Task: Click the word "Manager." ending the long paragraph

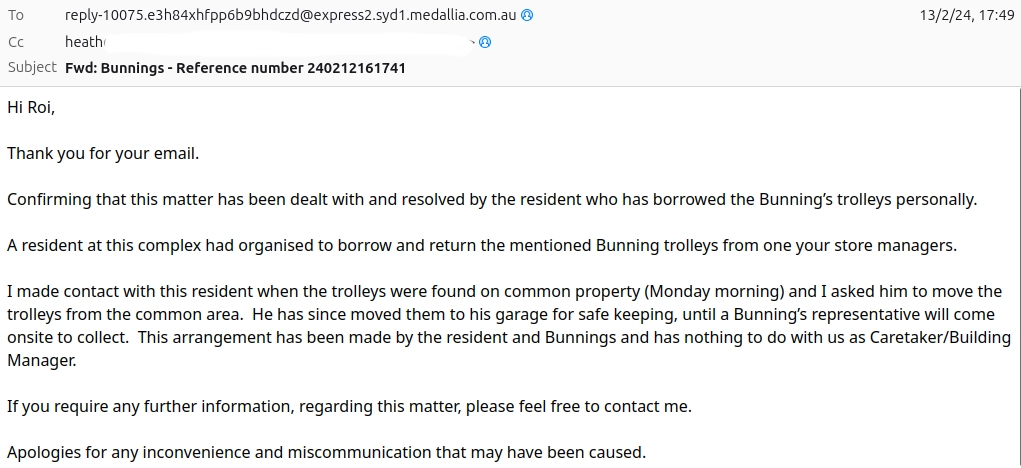Action: tap(41, 360)
